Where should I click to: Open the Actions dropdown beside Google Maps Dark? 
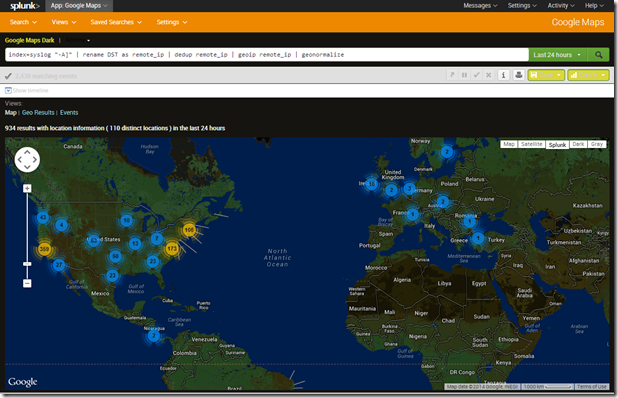tap(78, 40)
